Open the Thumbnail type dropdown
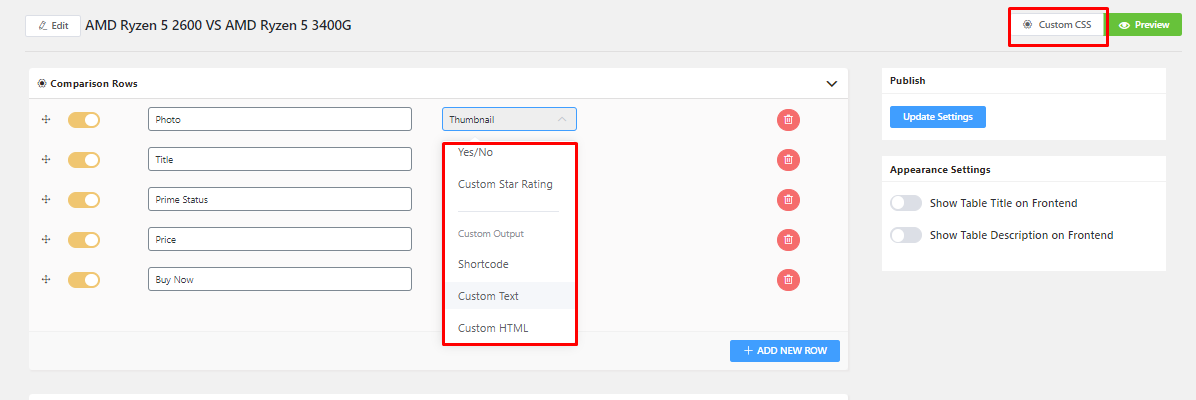This screenshot has height=400, width=1196. [x=509, y=119]
